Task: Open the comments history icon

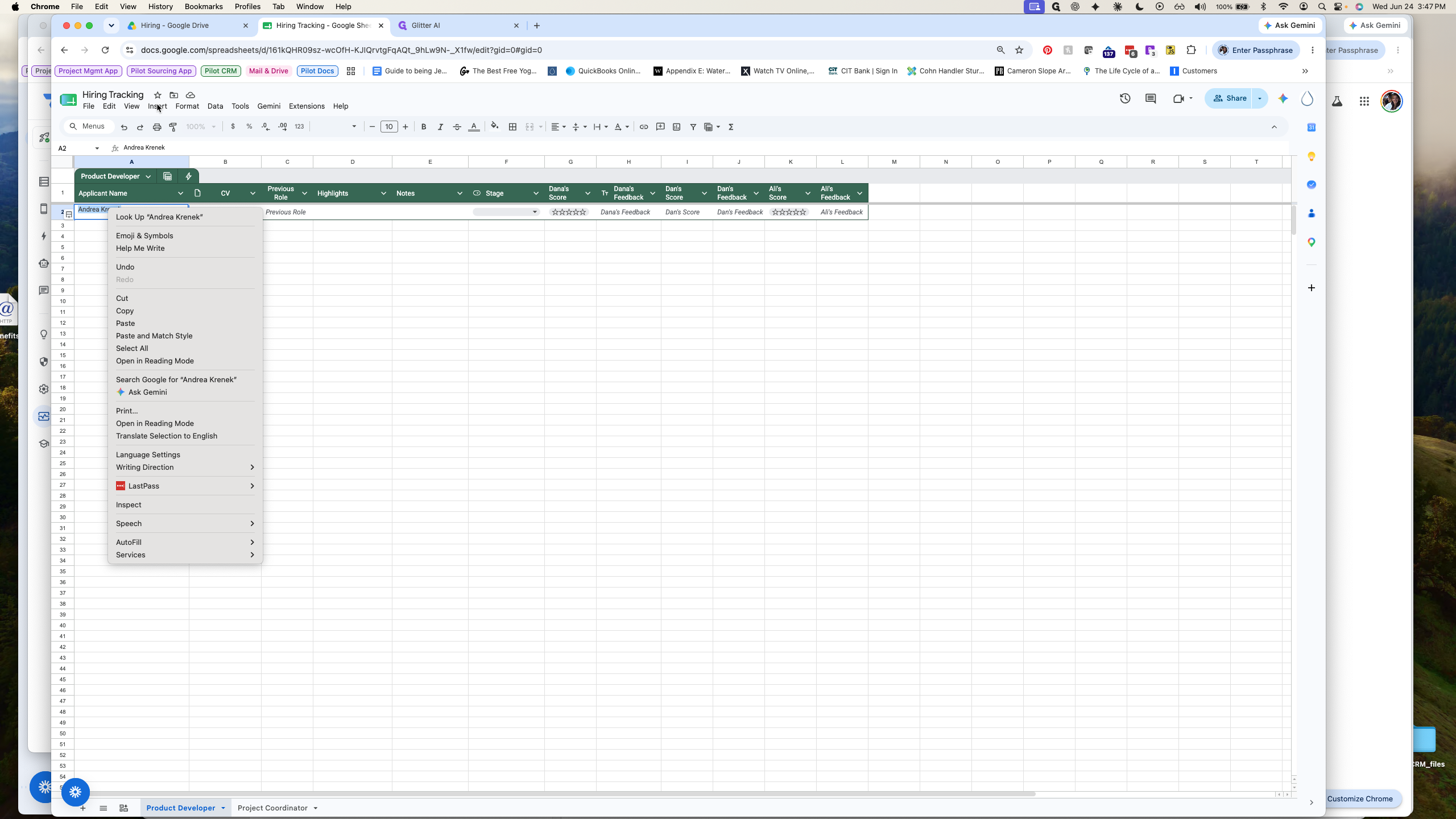Action: point(1151,98)
